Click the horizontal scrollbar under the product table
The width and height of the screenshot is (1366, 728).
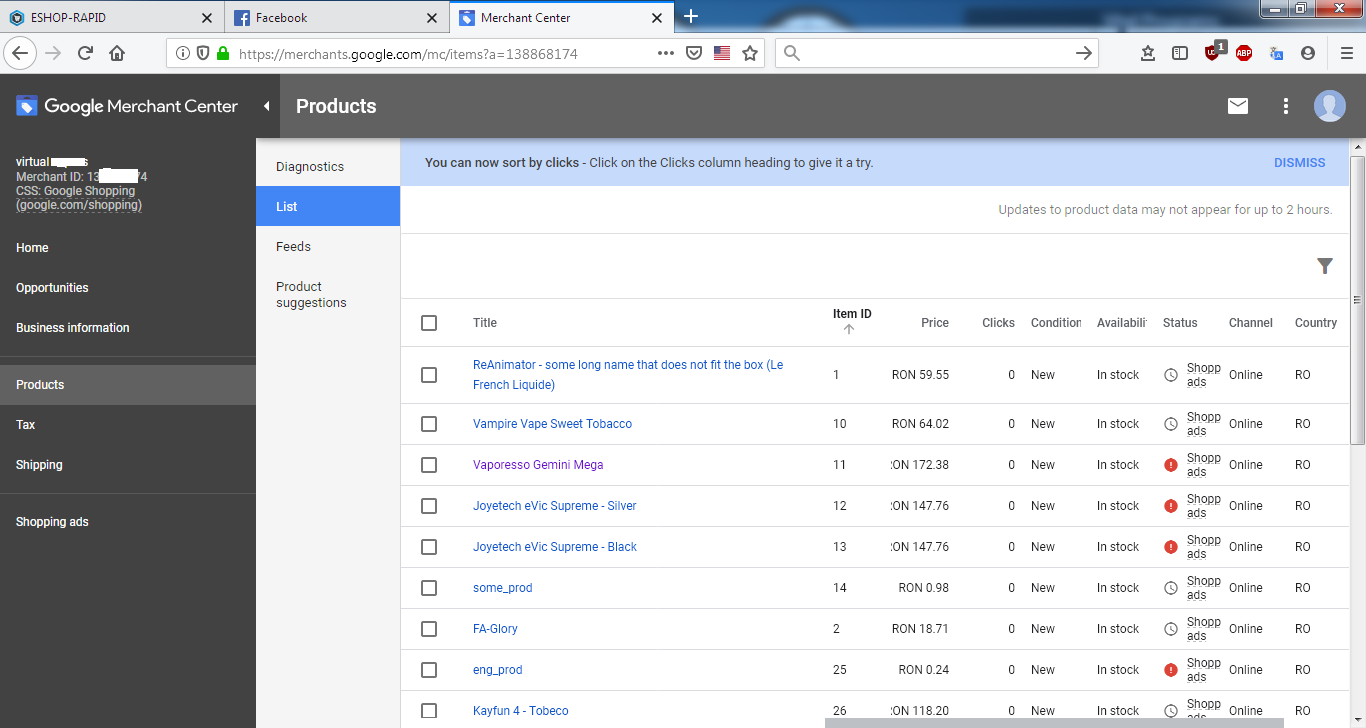1054,722
